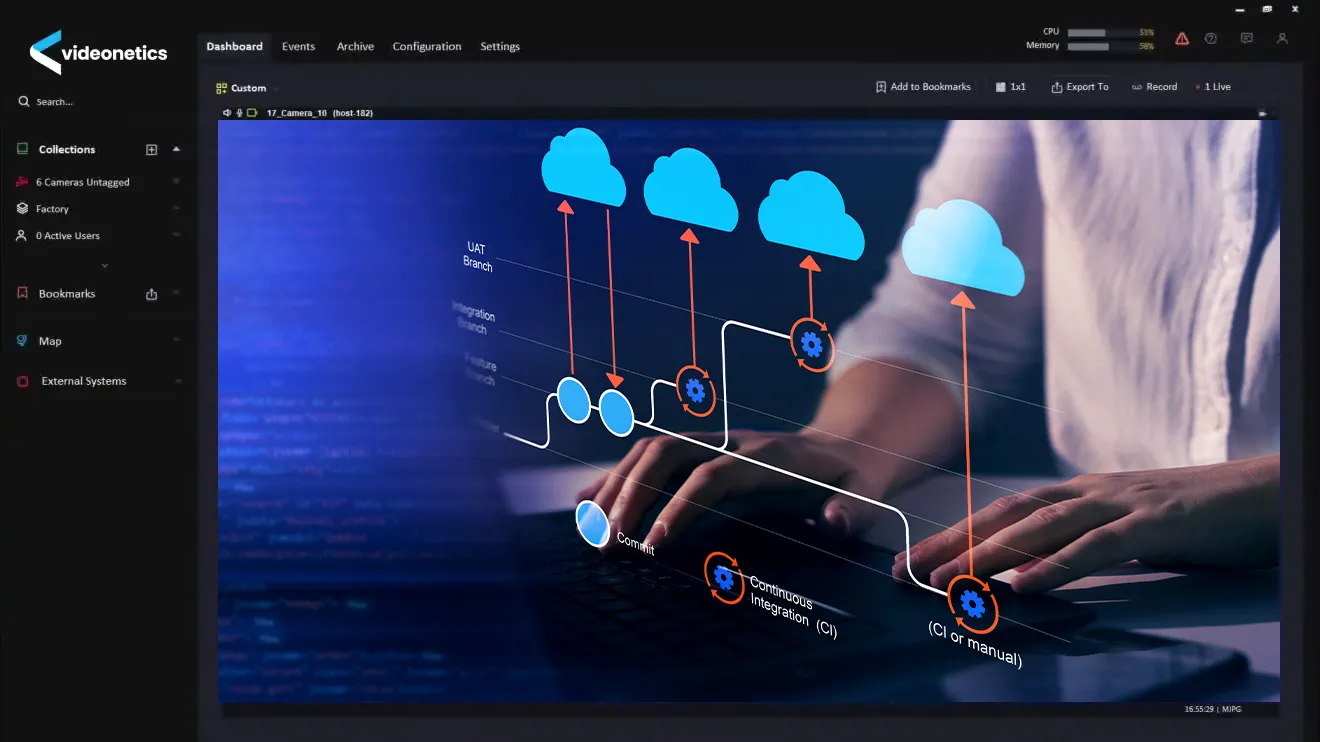
Task: Click Add to Bookmarks button
Action: pyautogui.click(x=923, y=87)
